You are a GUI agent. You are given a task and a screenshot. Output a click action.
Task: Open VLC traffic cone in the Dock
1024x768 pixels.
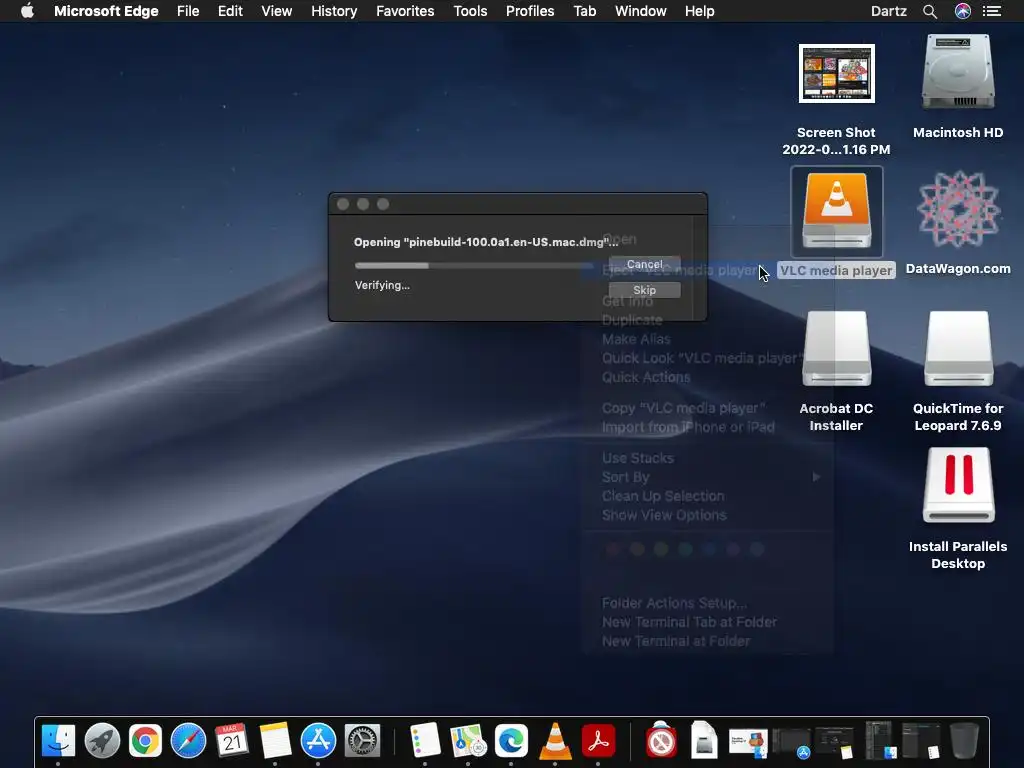555,741
